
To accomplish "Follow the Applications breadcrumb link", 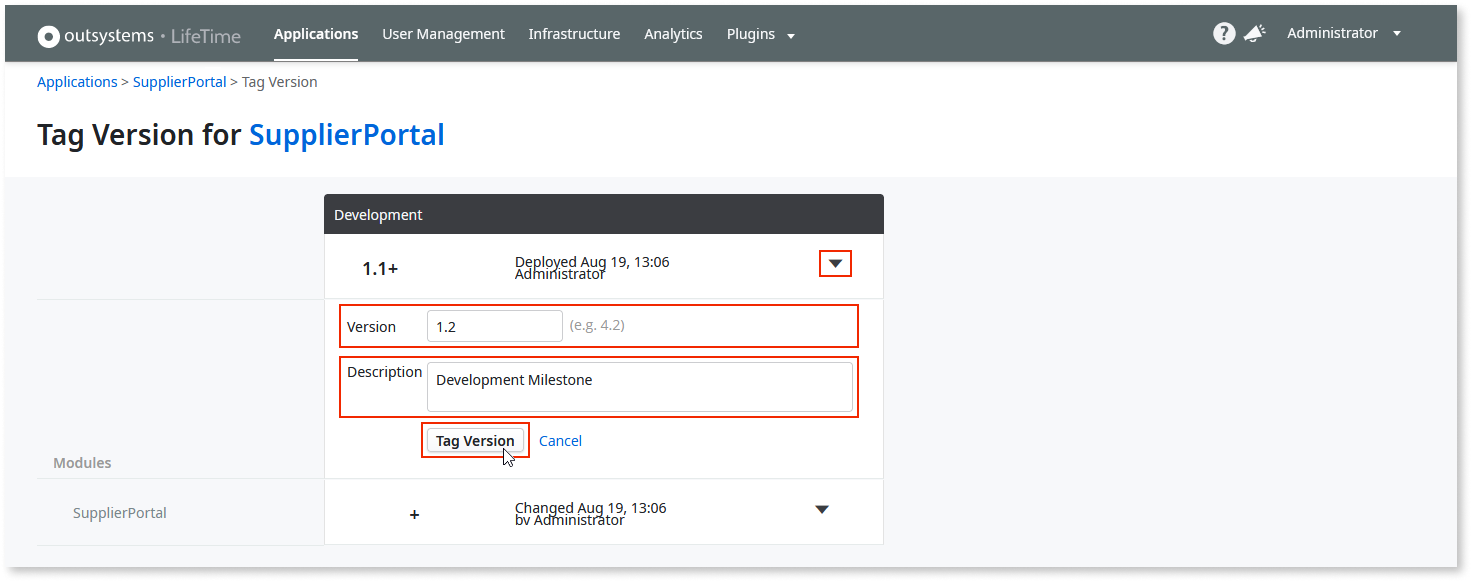I will click(77, 81).
